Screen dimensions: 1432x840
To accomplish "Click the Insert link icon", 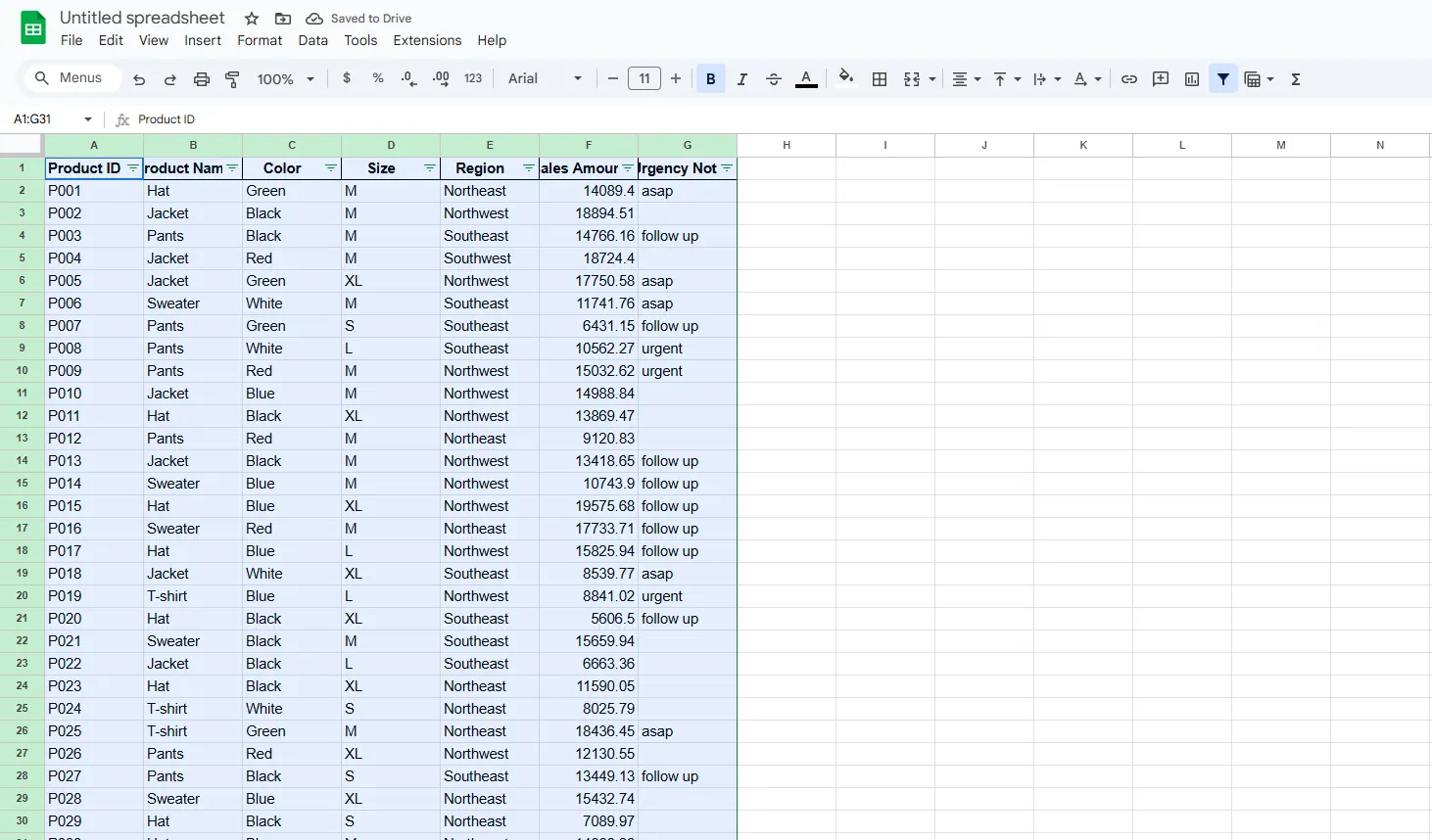I will pyautogui.click(x=1129, y=79).
